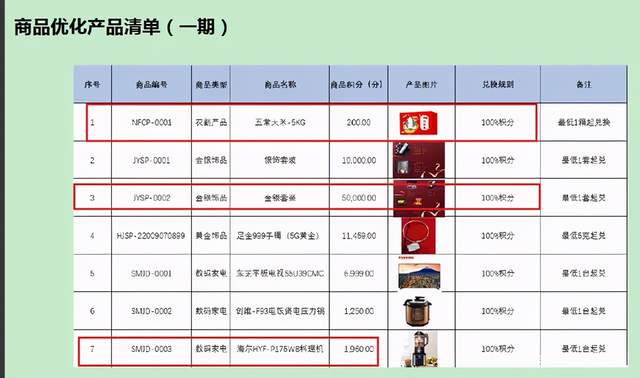Select the 商品名称 column header
Image resolution: width=640 pixels, height=378 pixels.
coord(280,84)
